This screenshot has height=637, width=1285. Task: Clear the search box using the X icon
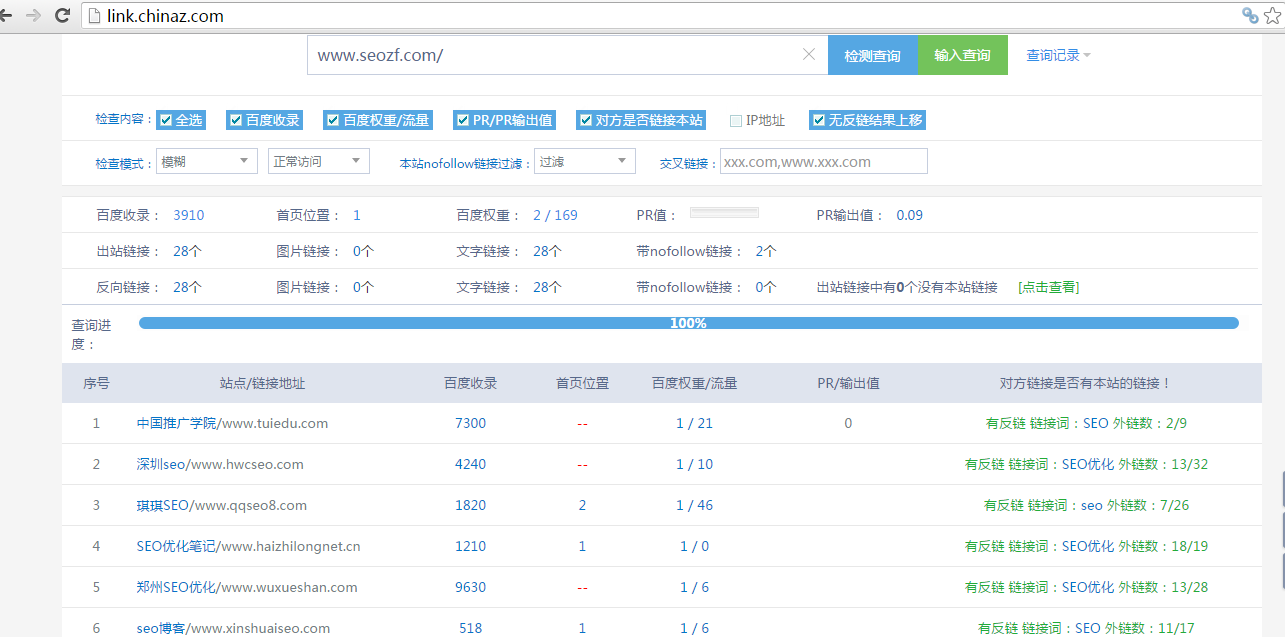[x=808, y=55]
